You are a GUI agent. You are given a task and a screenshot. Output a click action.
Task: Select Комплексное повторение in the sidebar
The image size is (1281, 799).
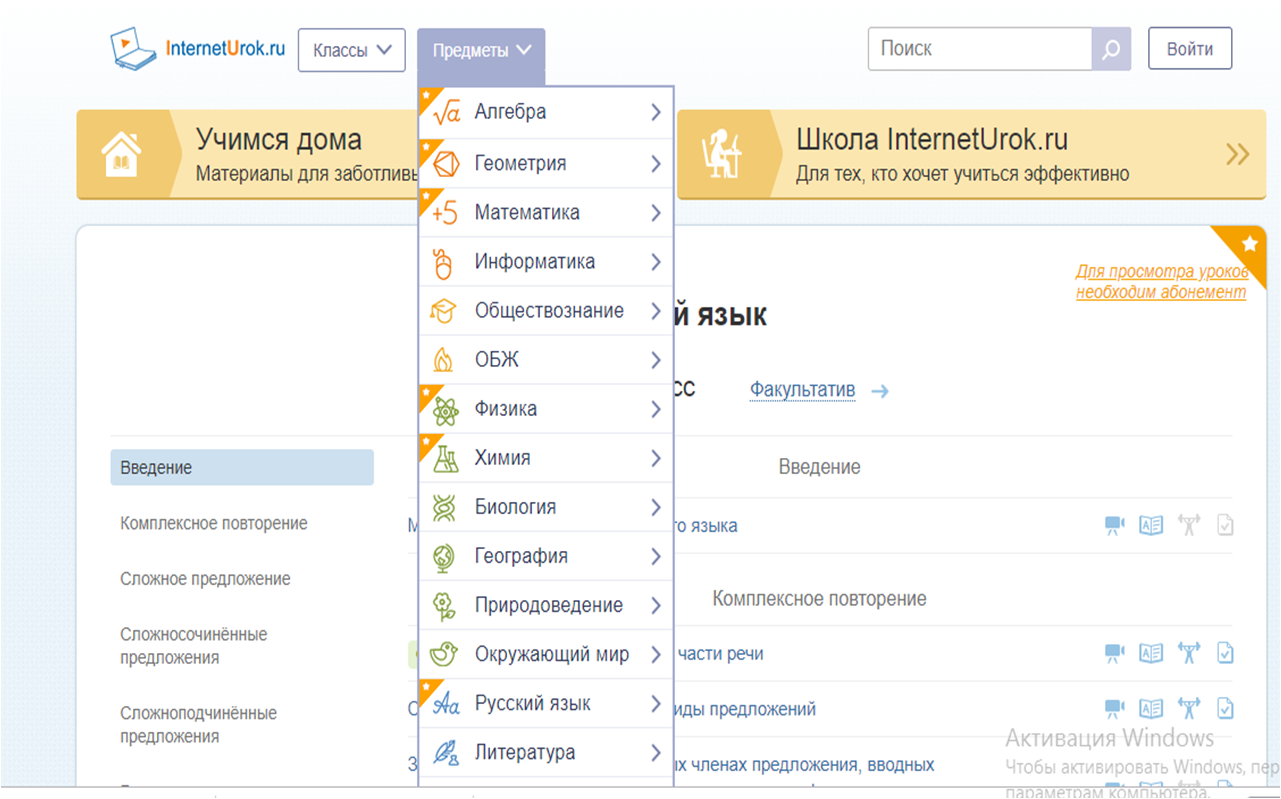click(214, 523)
